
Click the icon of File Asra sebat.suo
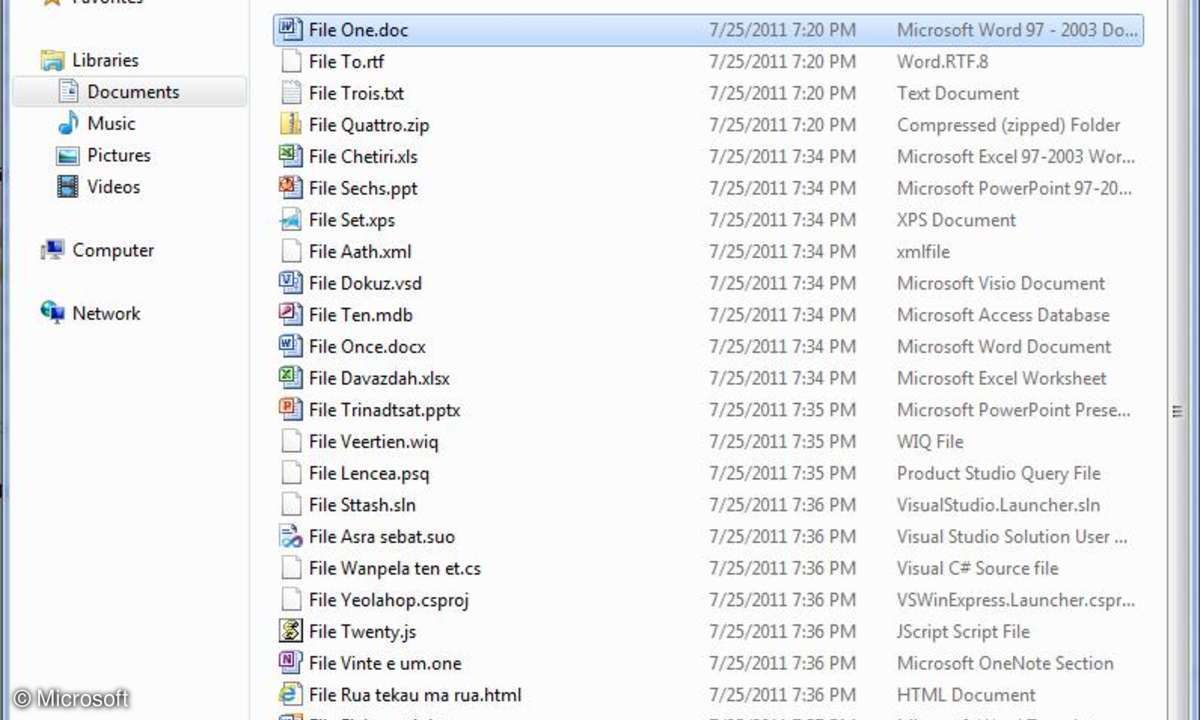click(290, 536)
